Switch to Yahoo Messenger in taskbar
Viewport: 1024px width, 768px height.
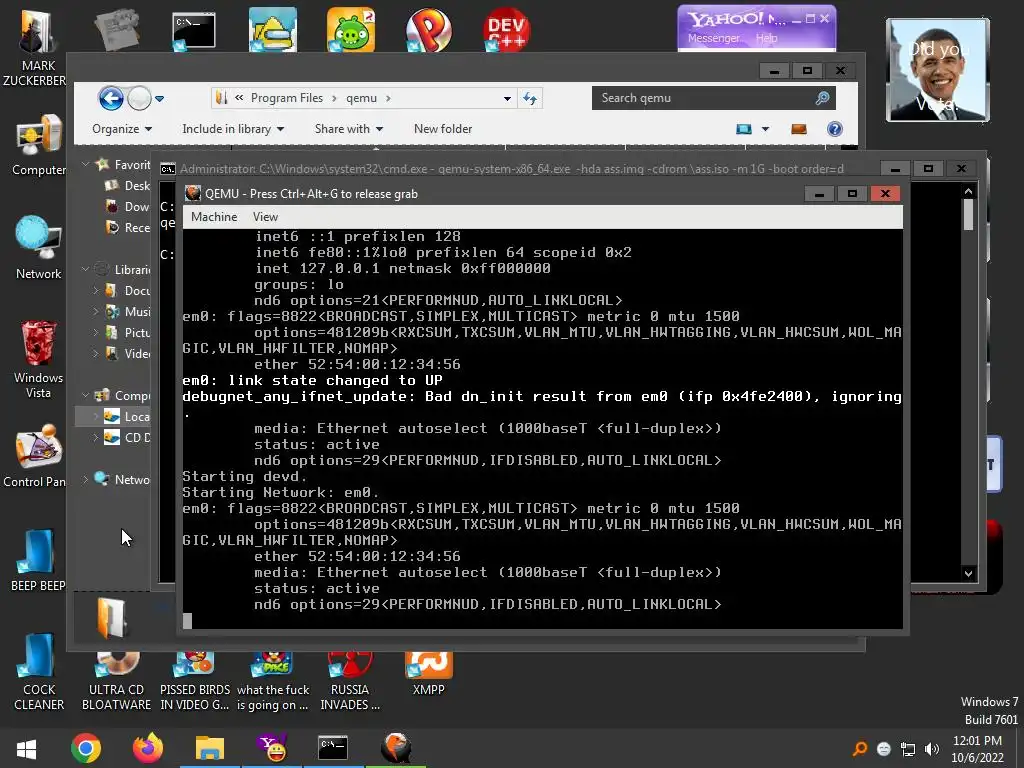pyautogui.click(x=272, y=748)
